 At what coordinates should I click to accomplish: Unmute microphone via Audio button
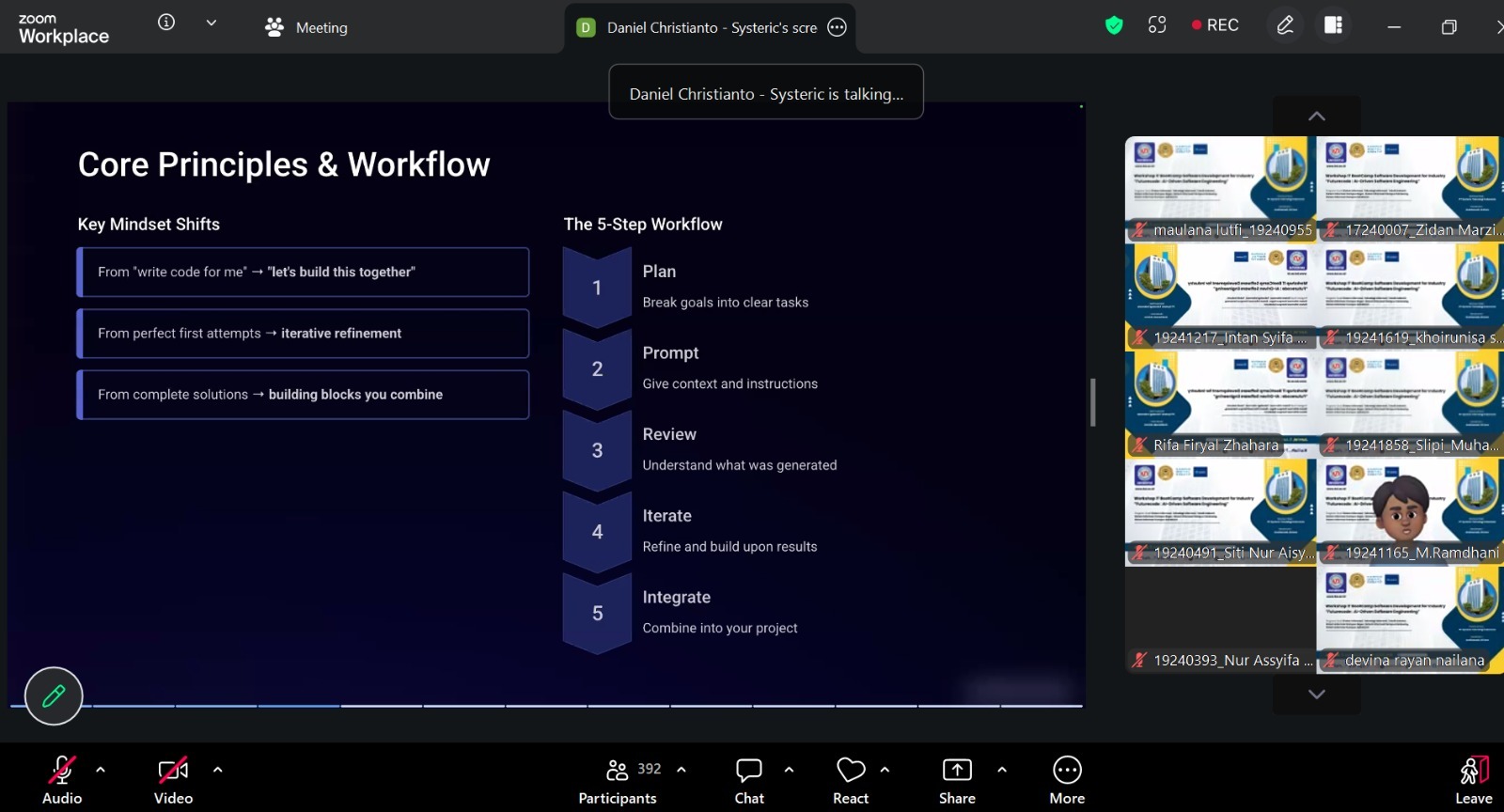coord(62,780)
